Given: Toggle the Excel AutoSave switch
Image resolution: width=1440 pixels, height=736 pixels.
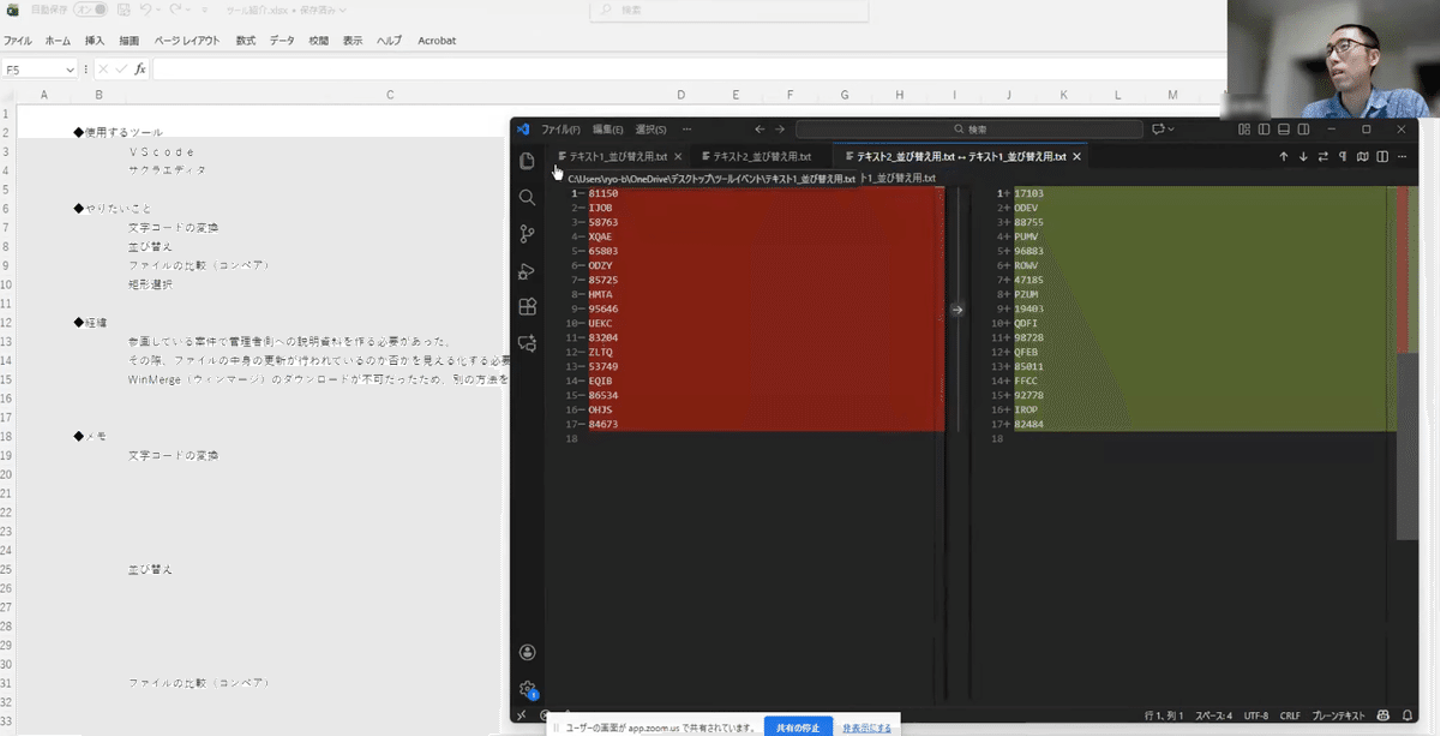Looking at the screenshot, I should 92,10.
